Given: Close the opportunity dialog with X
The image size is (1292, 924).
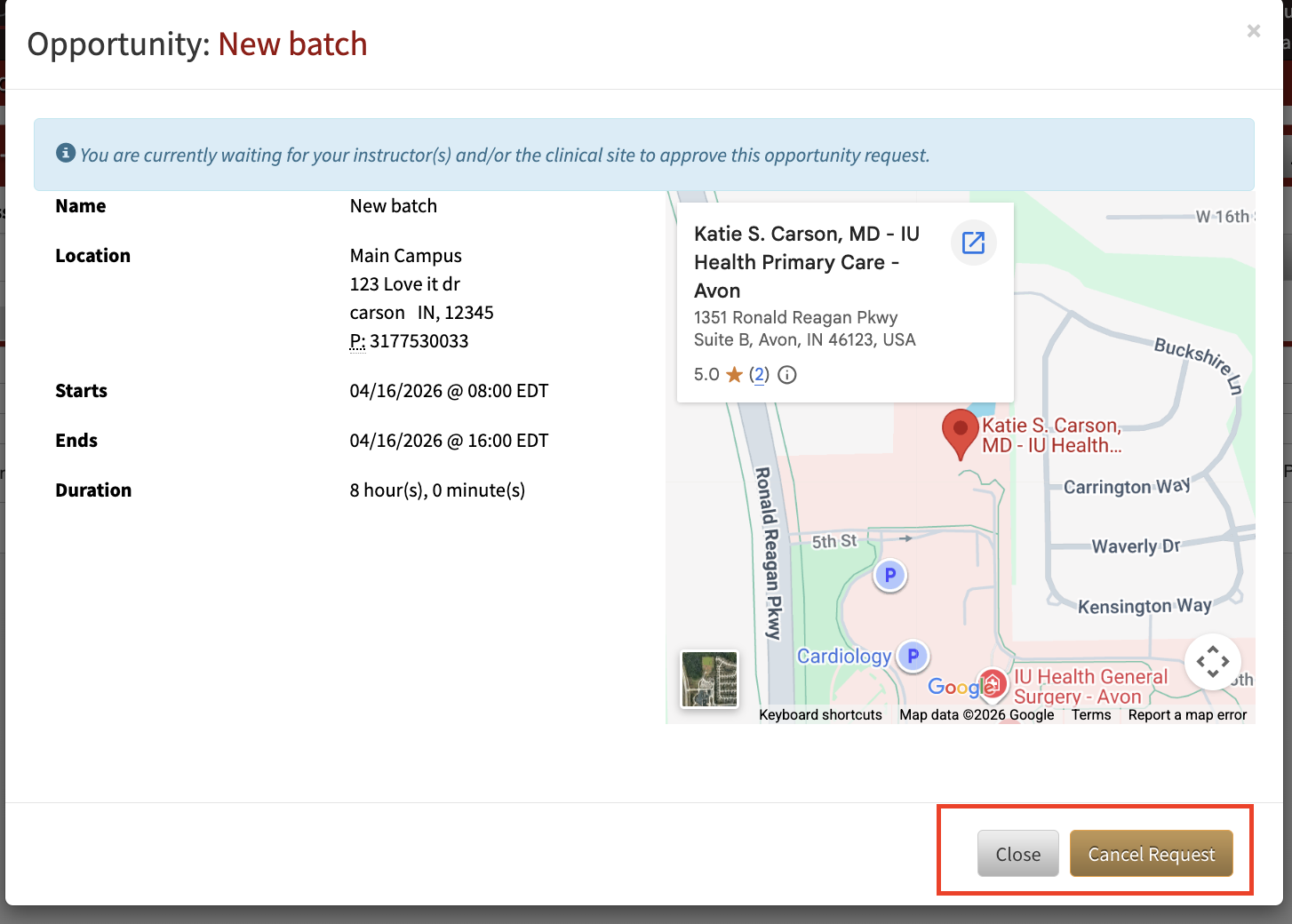Looking at the screenshot, I should click(1254, 31).
